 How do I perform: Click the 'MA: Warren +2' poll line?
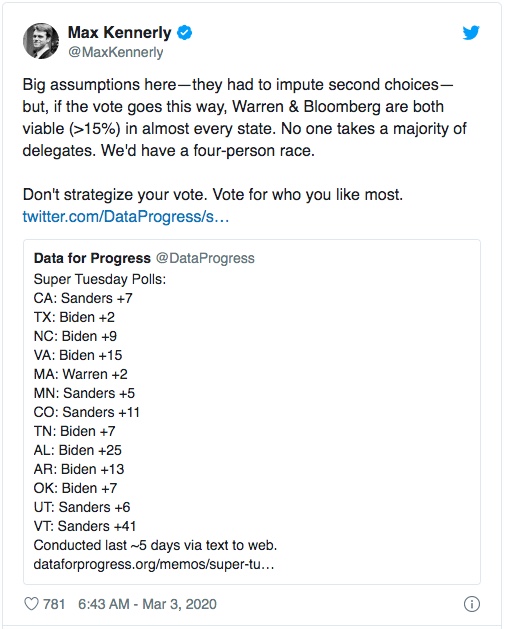tap(81, 374)
